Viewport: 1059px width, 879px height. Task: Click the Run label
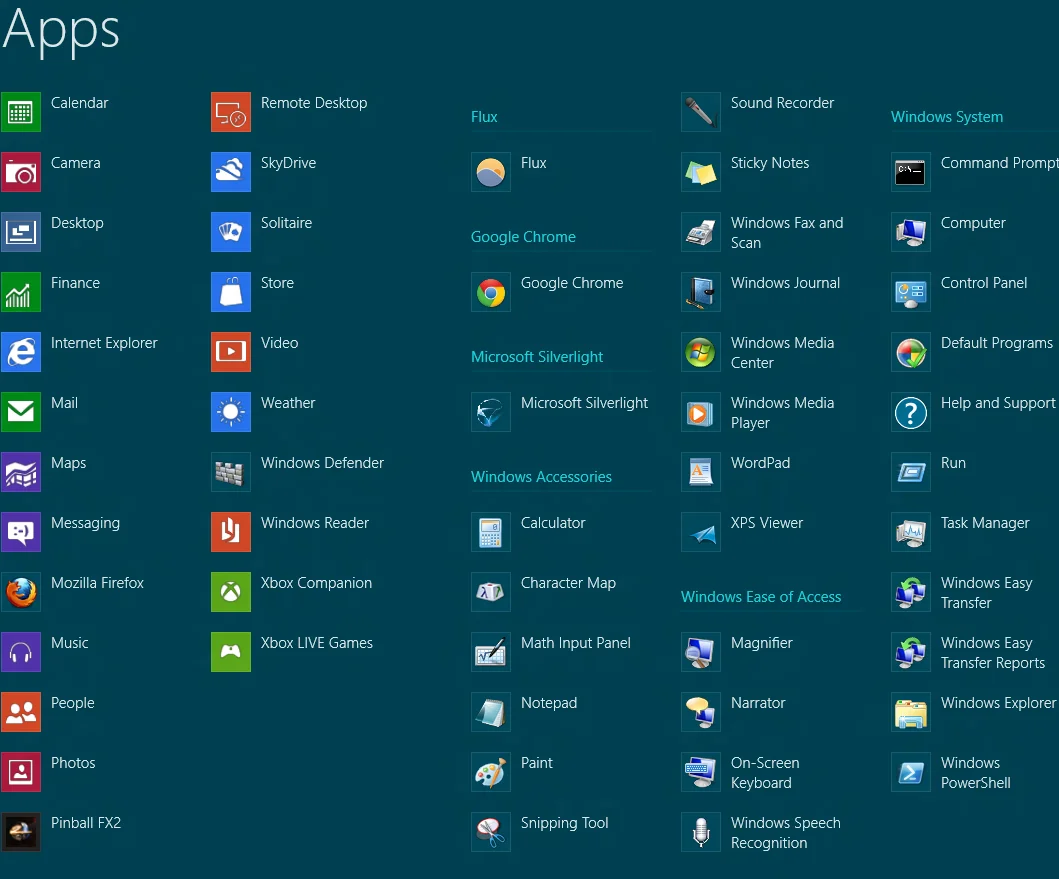[x=953, y=463]
